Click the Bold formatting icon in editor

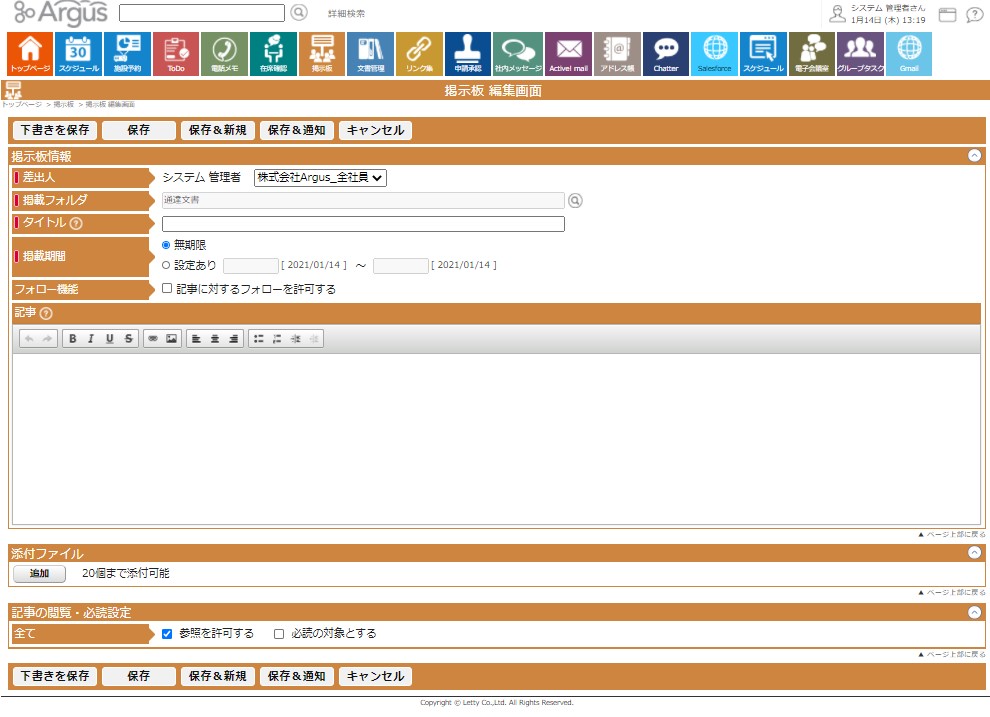tap(73, 339)
